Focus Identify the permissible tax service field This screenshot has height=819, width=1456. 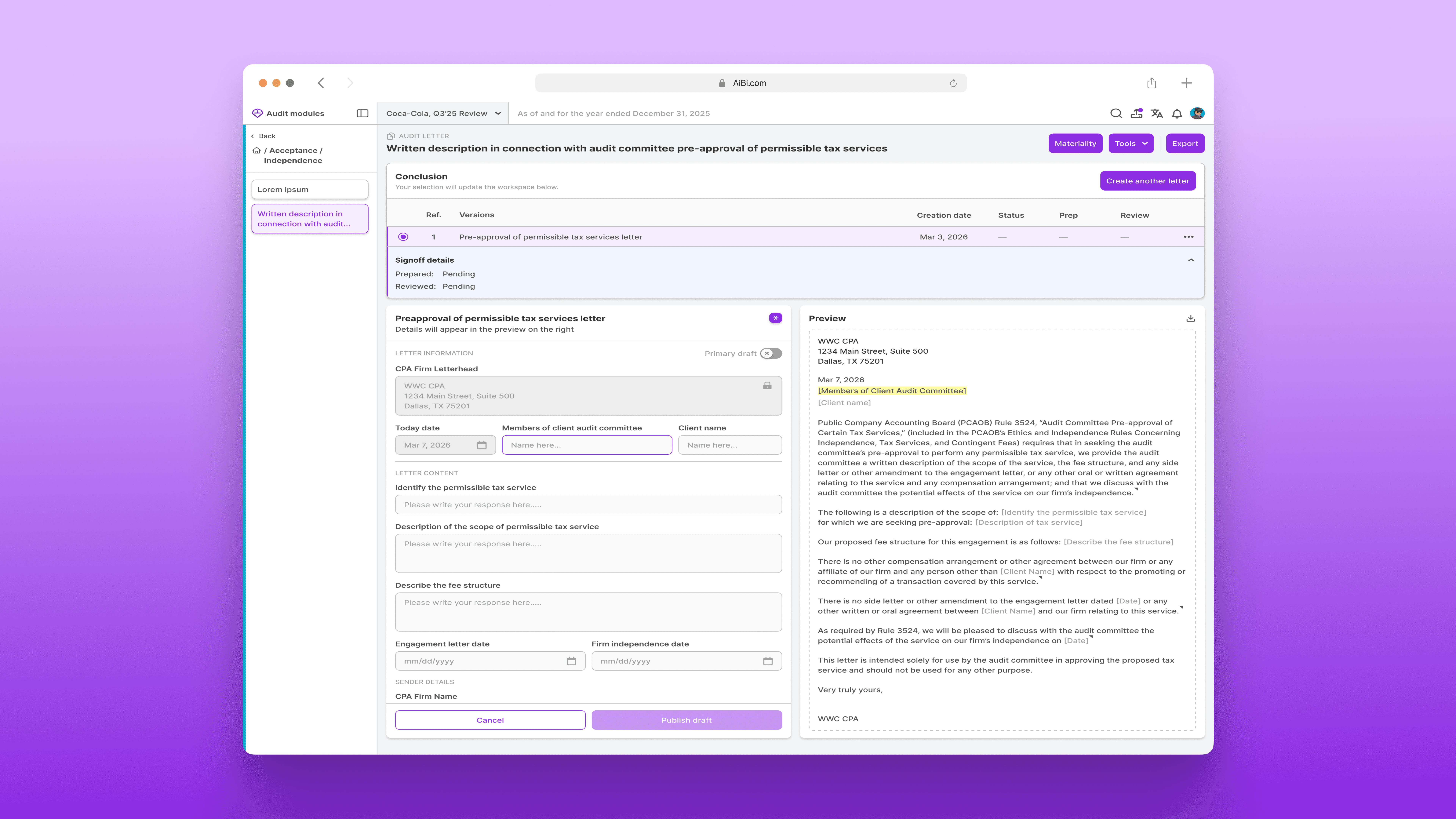(588, 505)
